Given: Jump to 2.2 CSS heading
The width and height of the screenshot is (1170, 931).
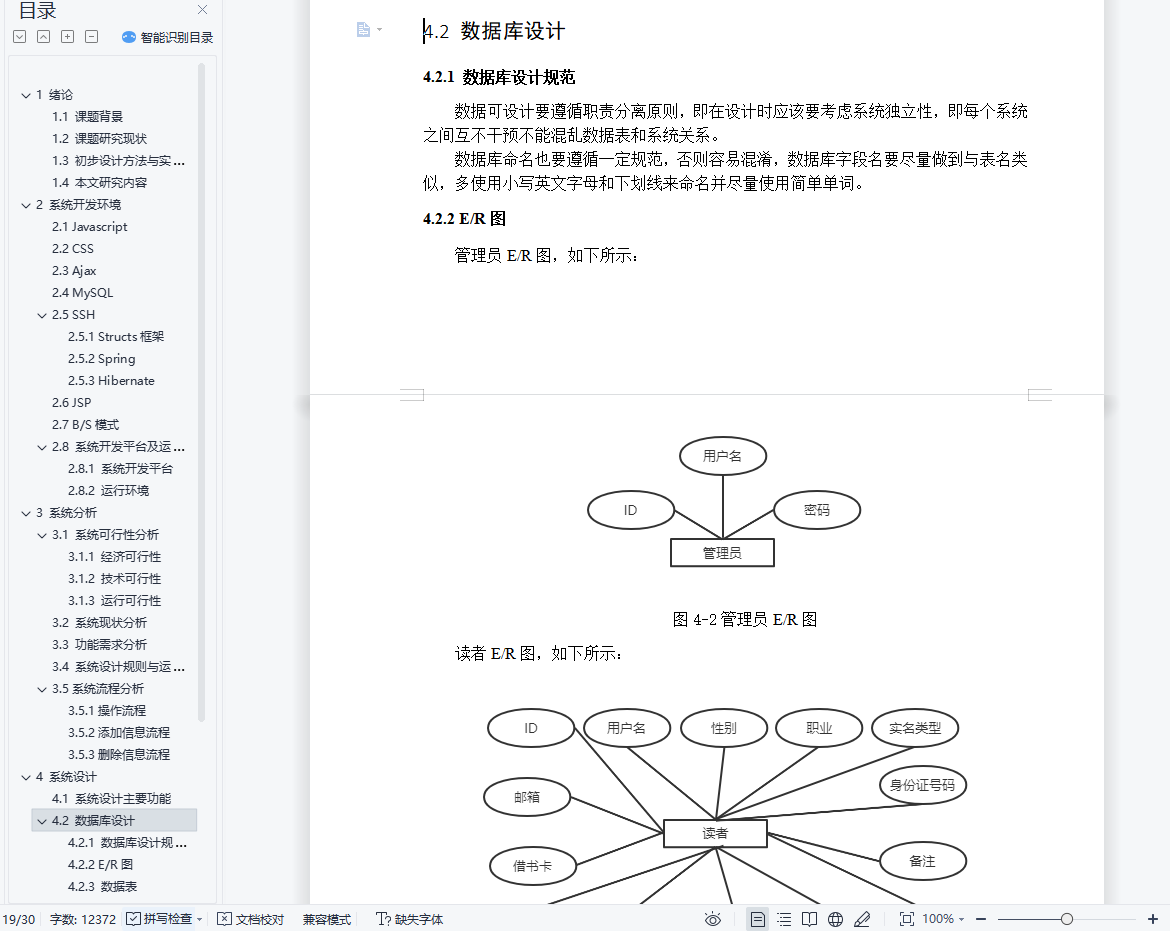Looking at the screenshot, I should pyautogui.click(x=72, y=248).
